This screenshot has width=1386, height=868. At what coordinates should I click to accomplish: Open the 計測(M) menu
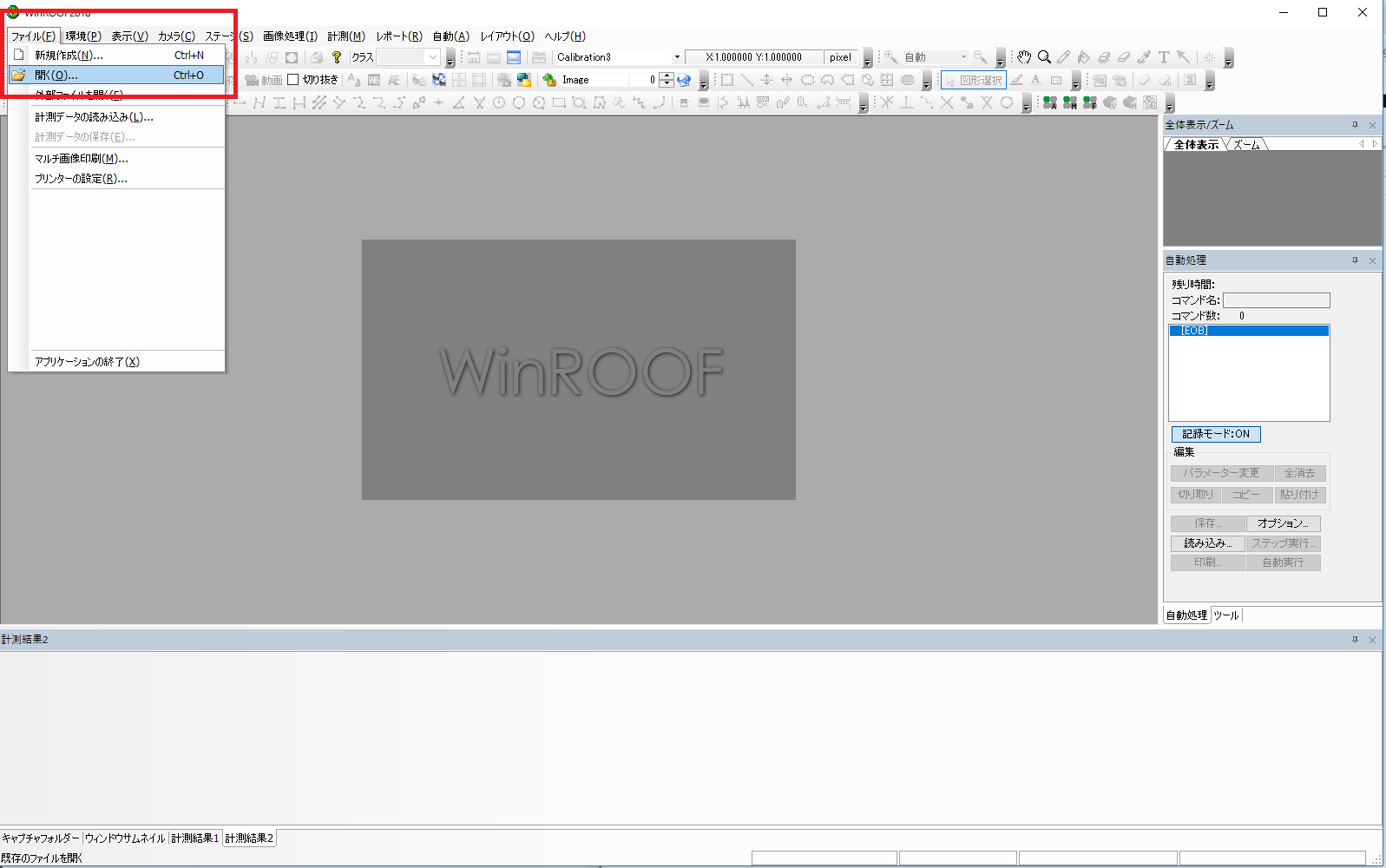[x=346, y=36]
